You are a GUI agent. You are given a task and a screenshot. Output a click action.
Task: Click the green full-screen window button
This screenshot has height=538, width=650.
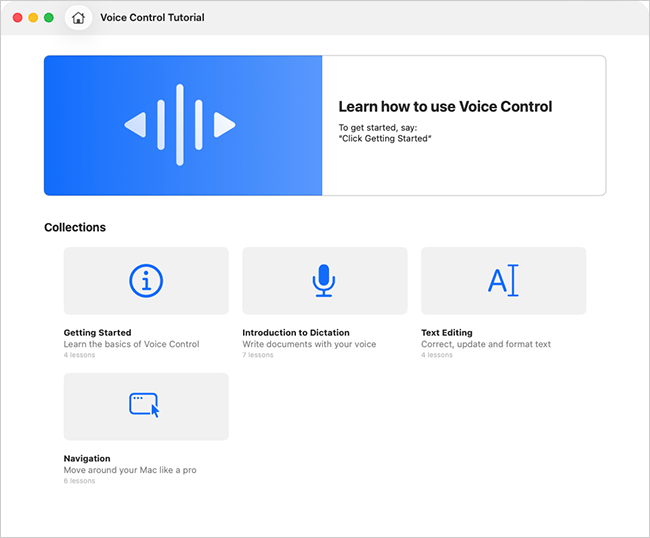click(49, 18)
